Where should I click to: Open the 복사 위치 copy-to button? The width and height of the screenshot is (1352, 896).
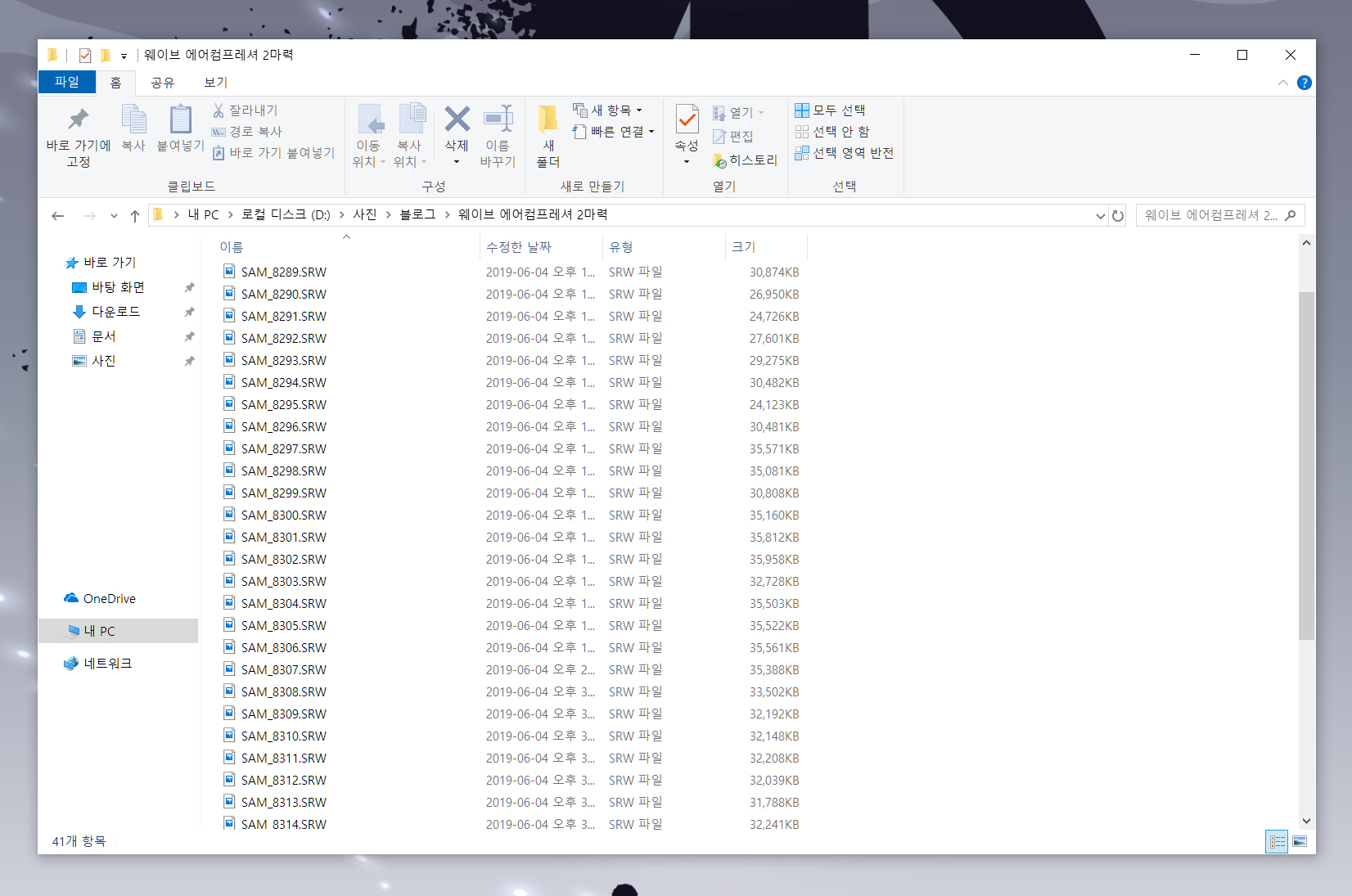click(x=410, y=136)
